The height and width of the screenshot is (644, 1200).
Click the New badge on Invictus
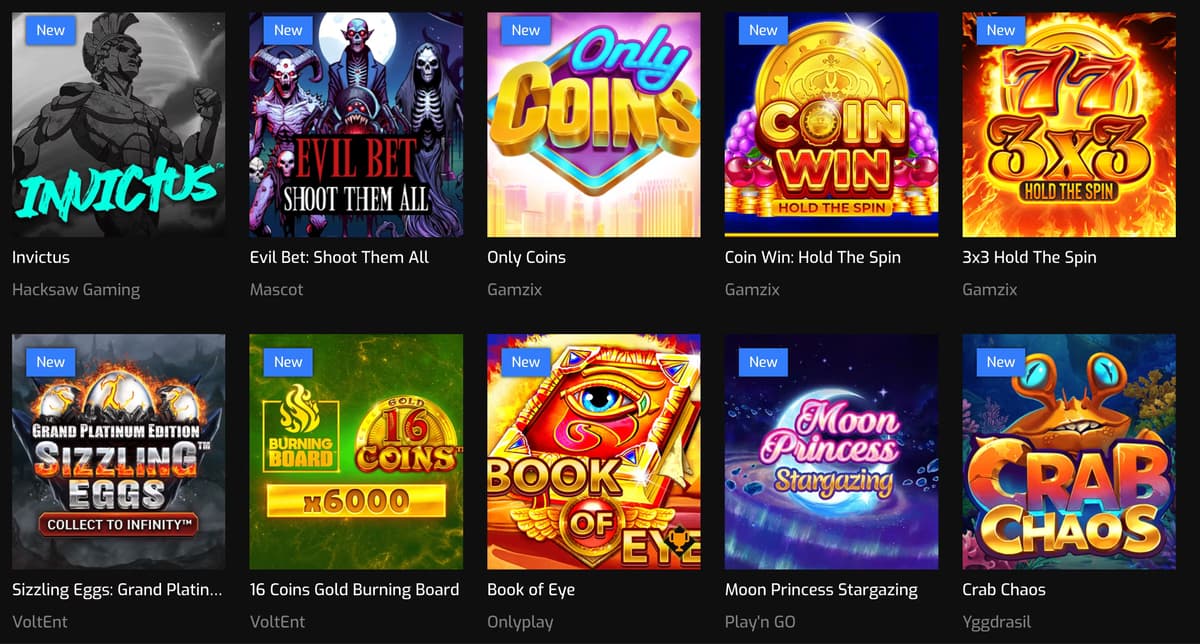tap(50, 30)
